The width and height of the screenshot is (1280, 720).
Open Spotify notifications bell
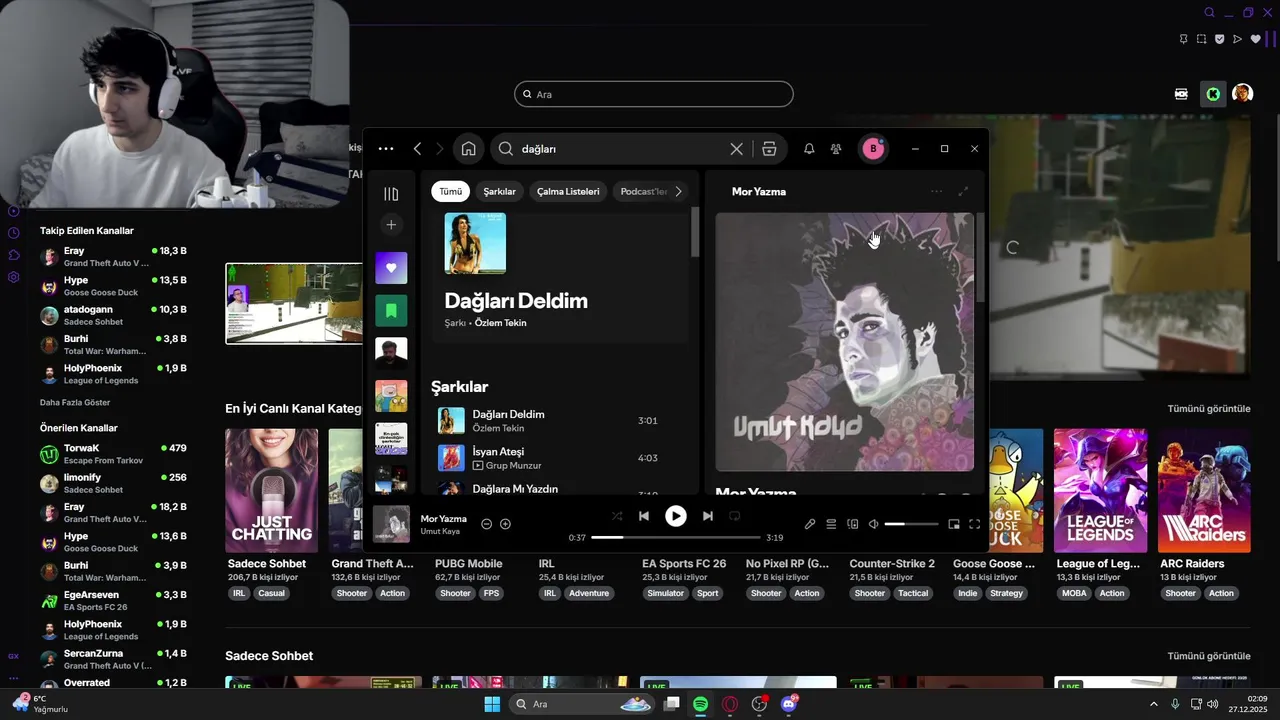[x=809, y=149]
